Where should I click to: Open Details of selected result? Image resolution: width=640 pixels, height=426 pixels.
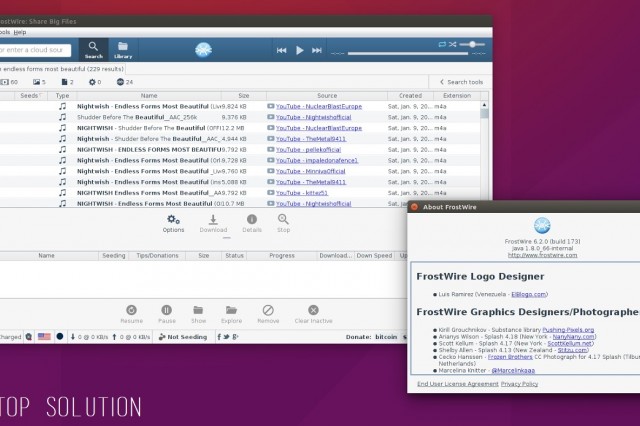(252, 224)
